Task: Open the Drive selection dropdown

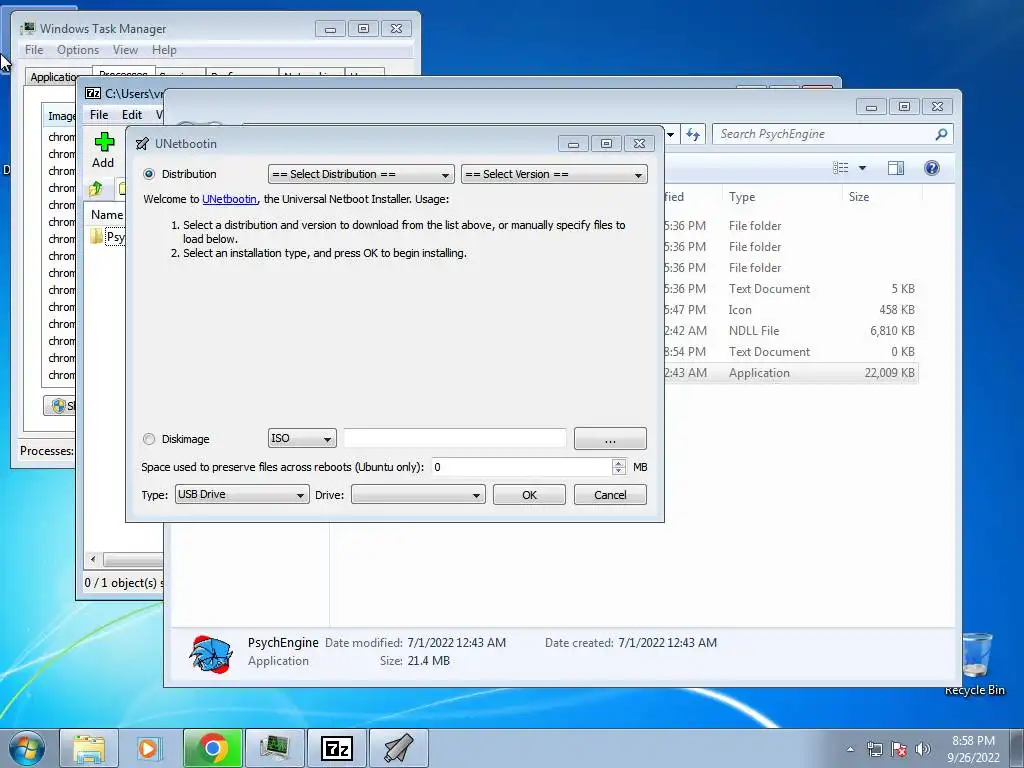Action: click(x=418, y=494)
